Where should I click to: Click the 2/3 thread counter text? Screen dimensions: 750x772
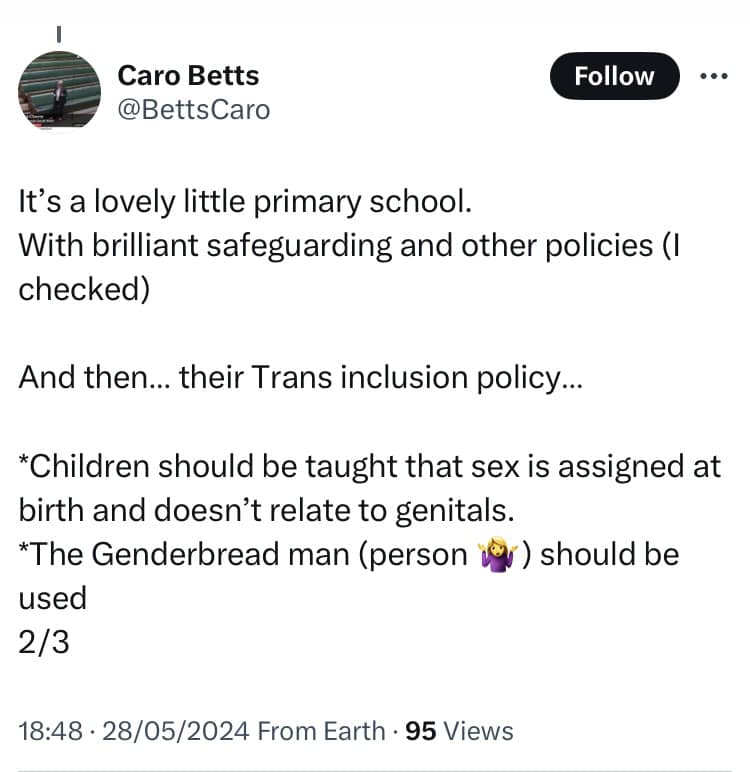point(42,642)
